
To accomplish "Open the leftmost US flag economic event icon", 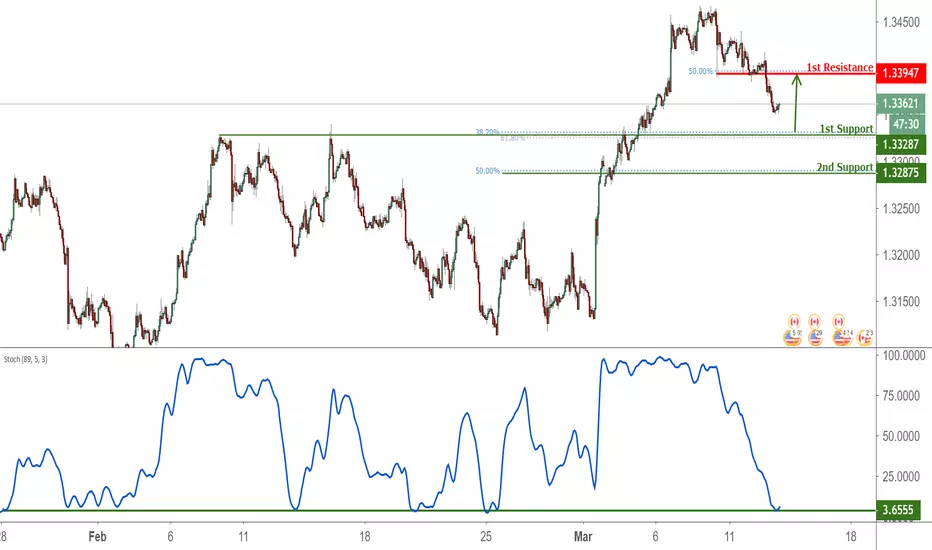I will click(792, 338).
